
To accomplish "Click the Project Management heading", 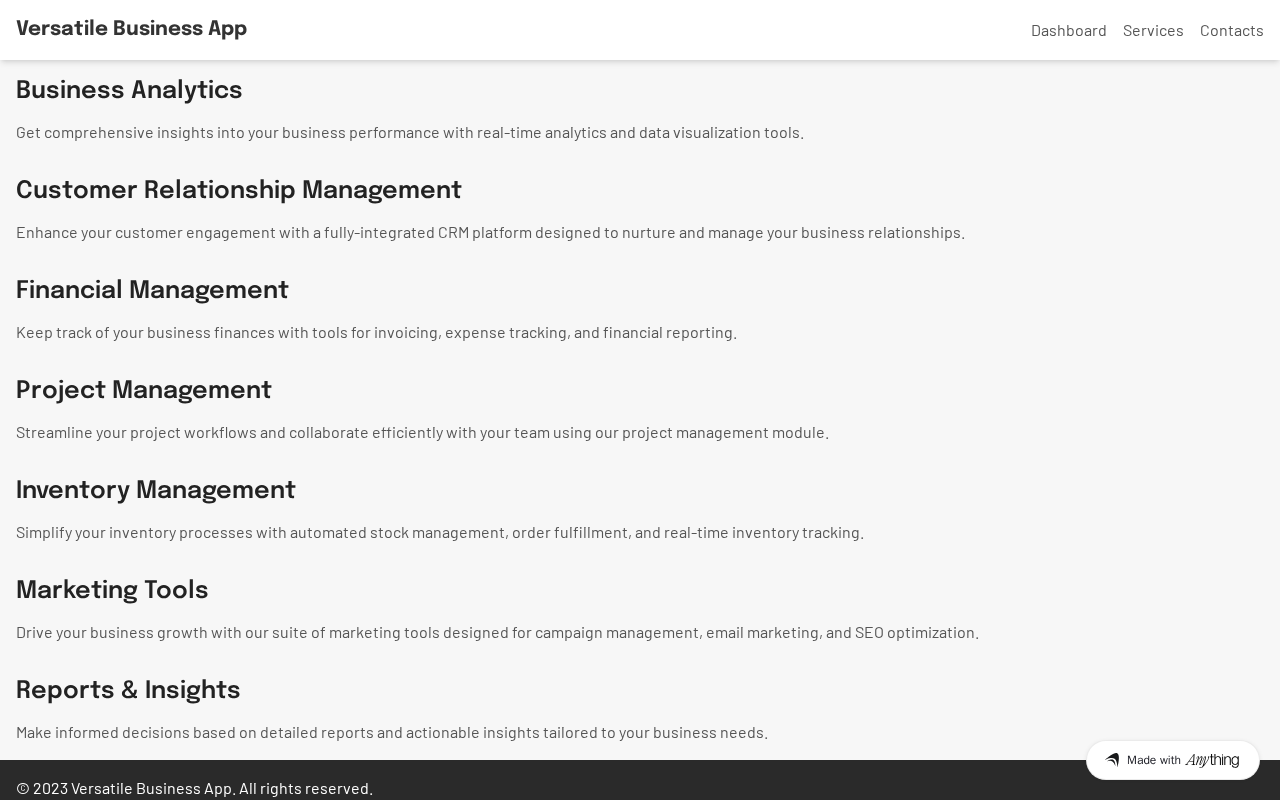I will [x=143, y=391].
